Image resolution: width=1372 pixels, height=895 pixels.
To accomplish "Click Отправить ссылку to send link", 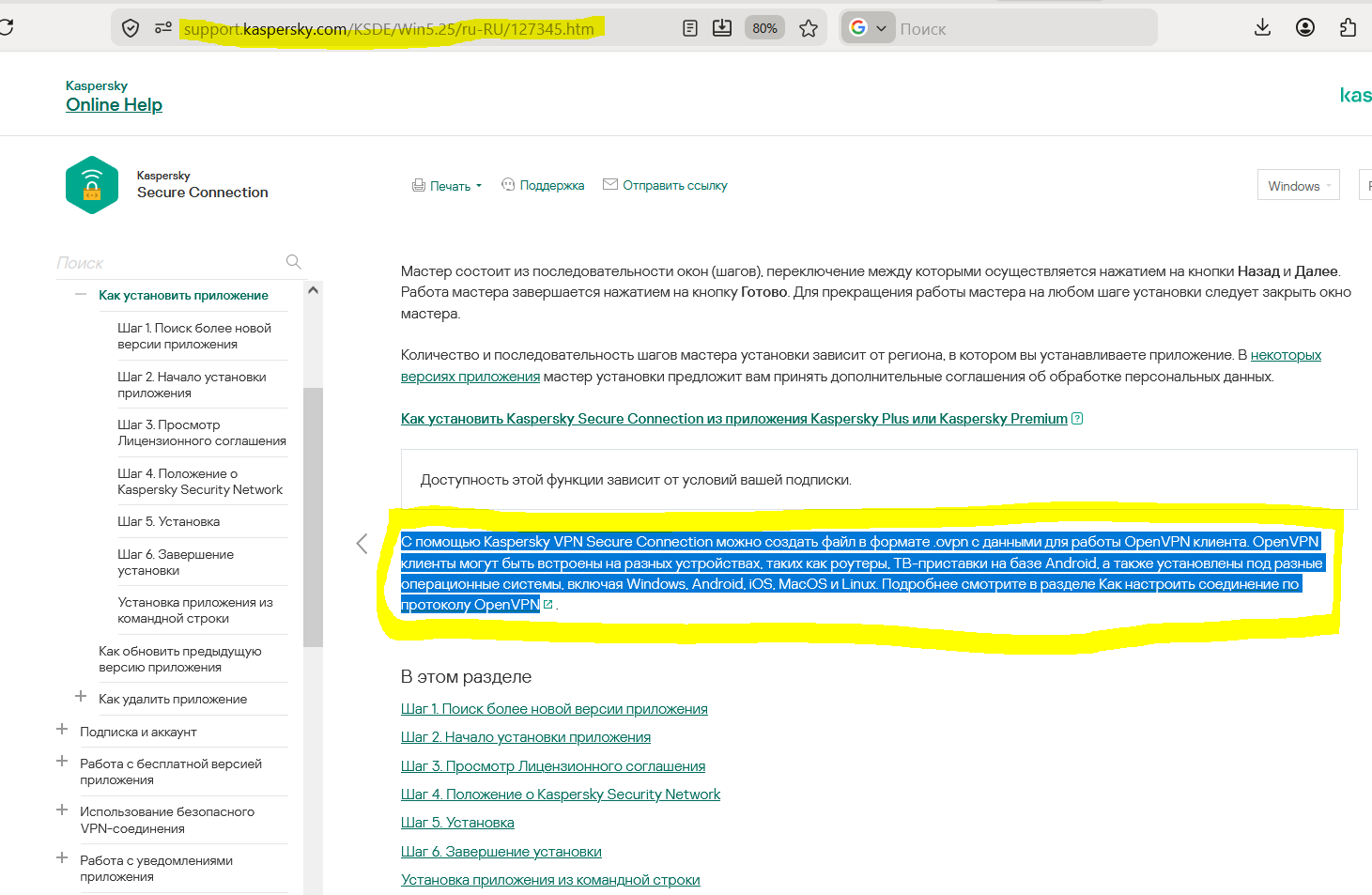I will pos(665,185).
